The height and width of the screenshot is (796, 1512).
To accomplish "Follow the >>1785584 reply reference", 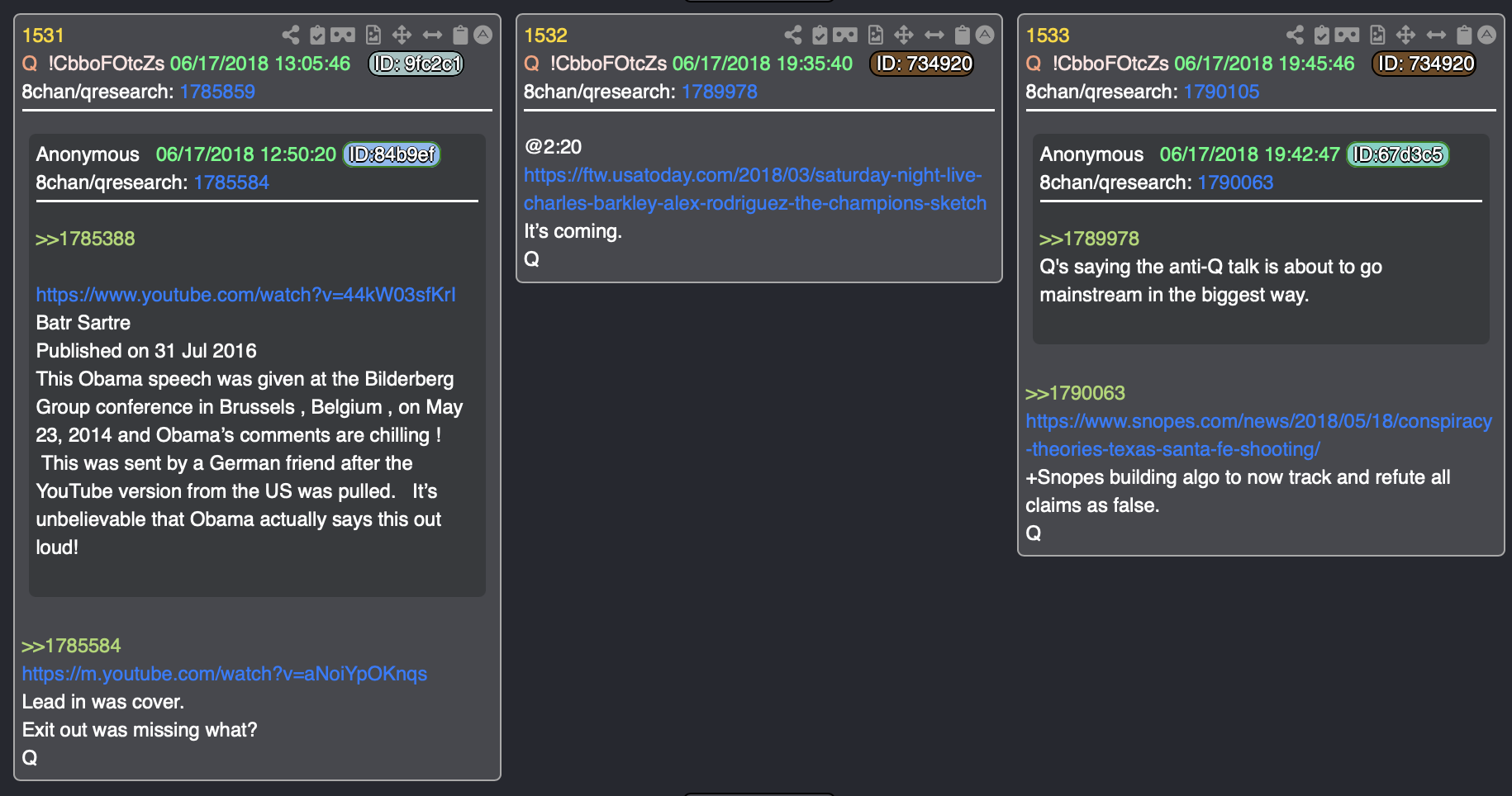I will click(71, 646).
